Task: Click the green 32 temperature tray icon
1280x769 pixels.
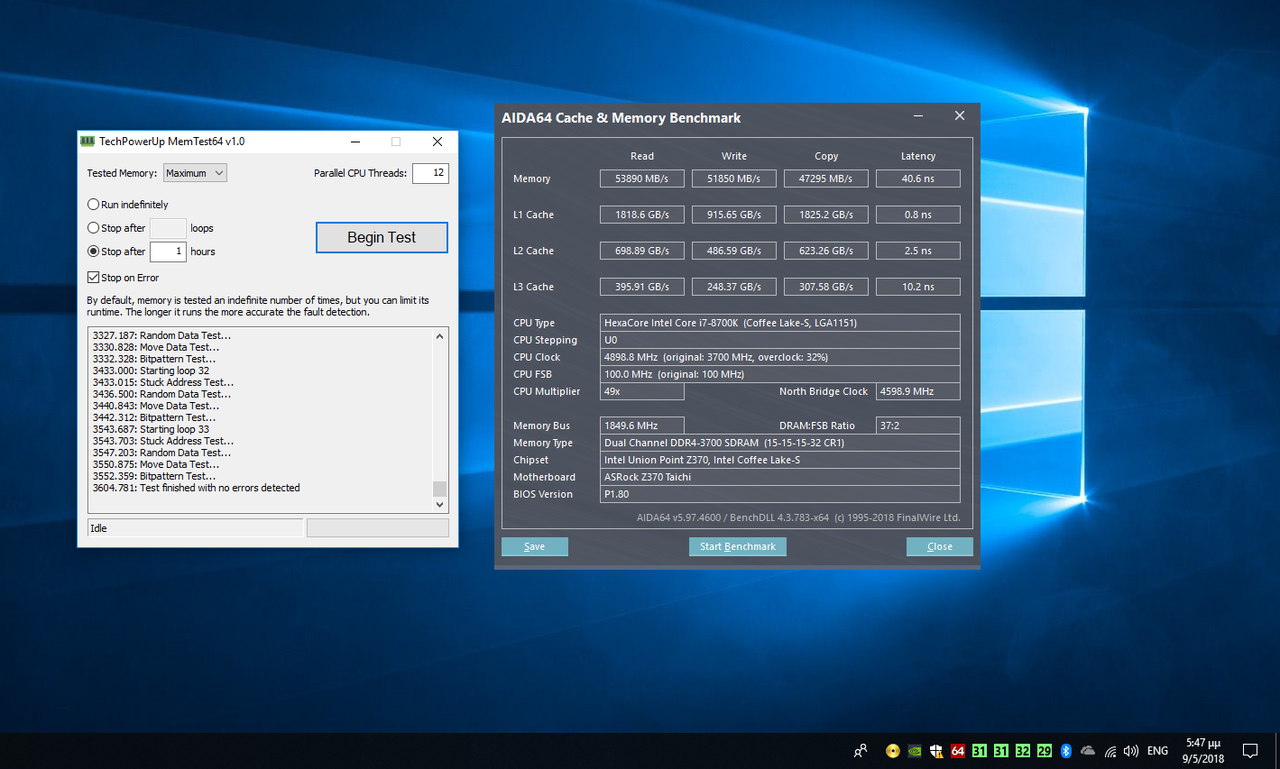Action: point(1023,751)
